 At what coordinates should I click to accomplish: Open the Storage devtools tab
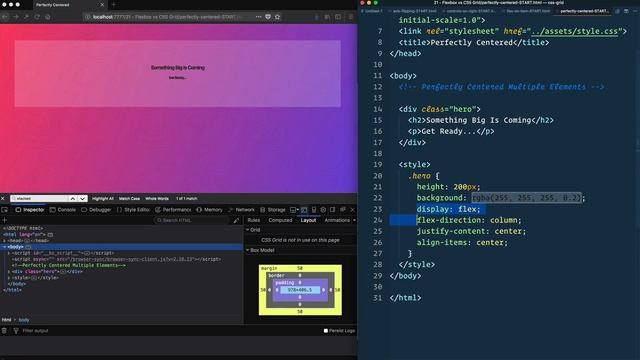(x=273, y=210)
